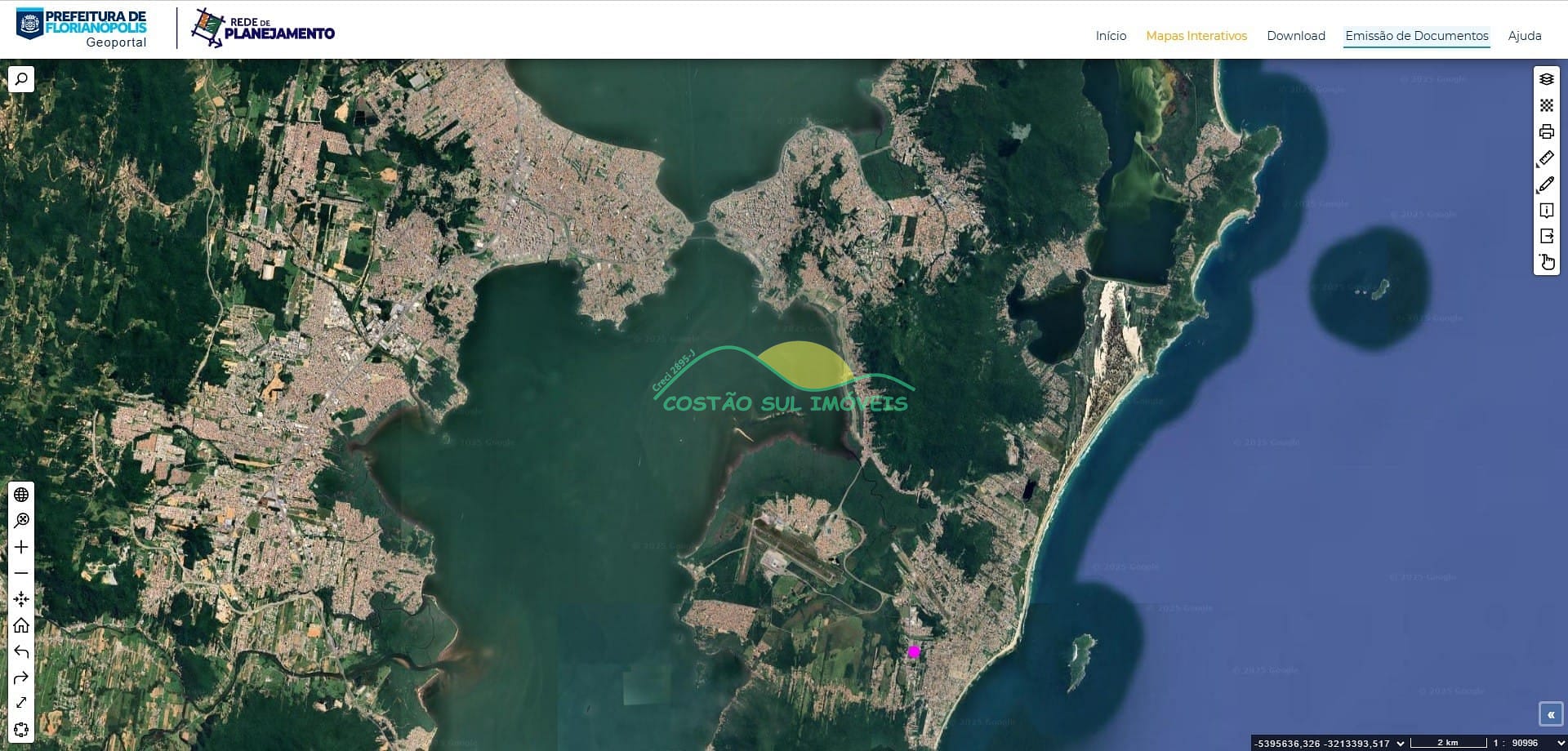Open the map scale dropdown
Screen dimensions: 1568x751
tap(1561, 743)
